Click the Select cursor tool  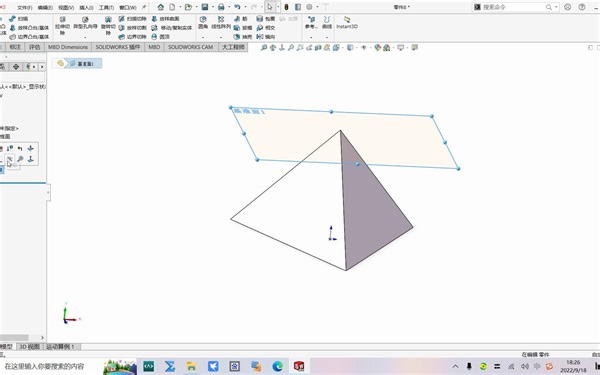click(x=270, y=7)
